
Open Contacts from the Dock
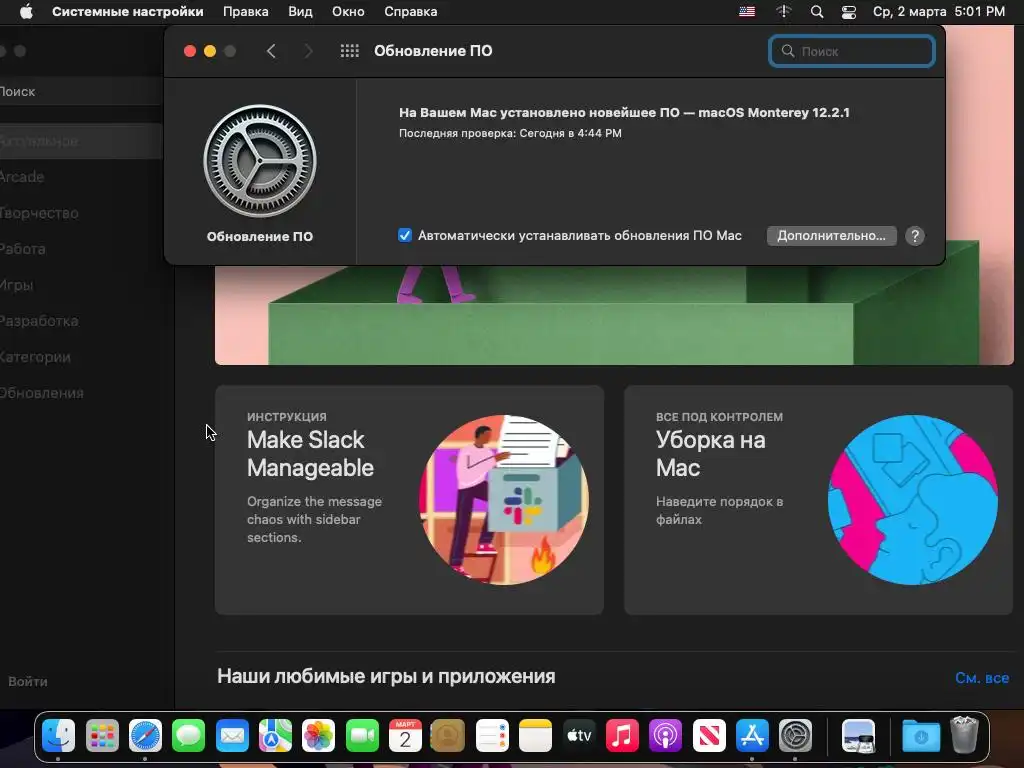pos(449,737)
